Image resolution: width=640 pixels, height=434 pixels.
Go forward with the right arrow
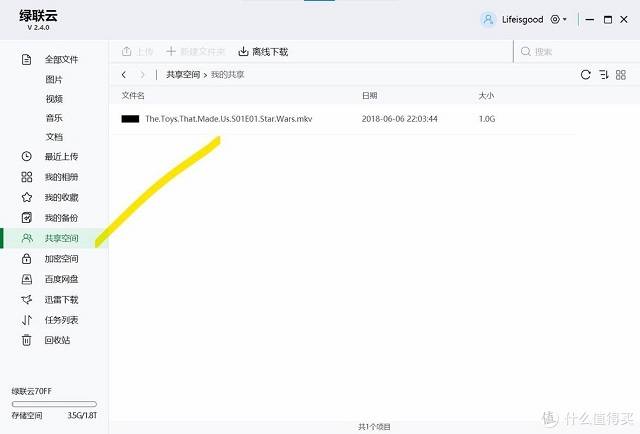142,74
